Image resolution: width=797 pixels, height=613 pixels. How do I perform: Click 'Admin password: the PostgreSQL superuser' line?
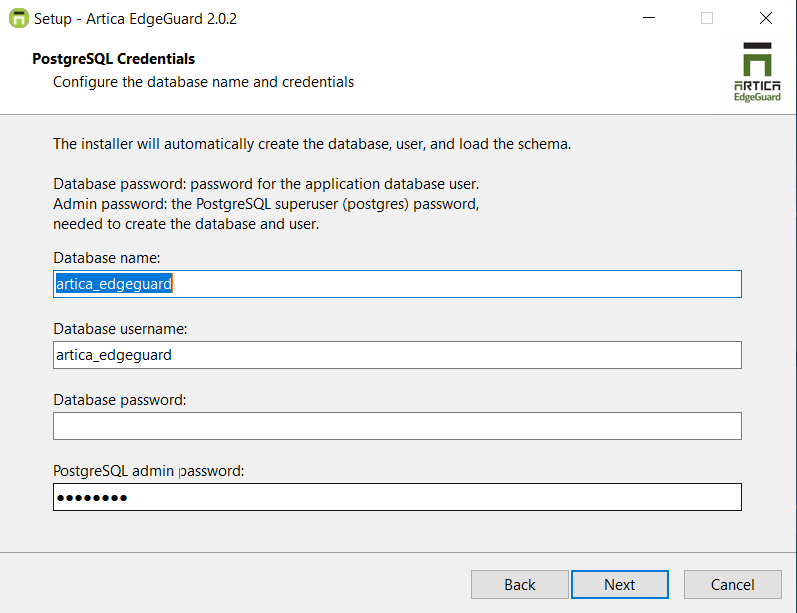[266, 204]
